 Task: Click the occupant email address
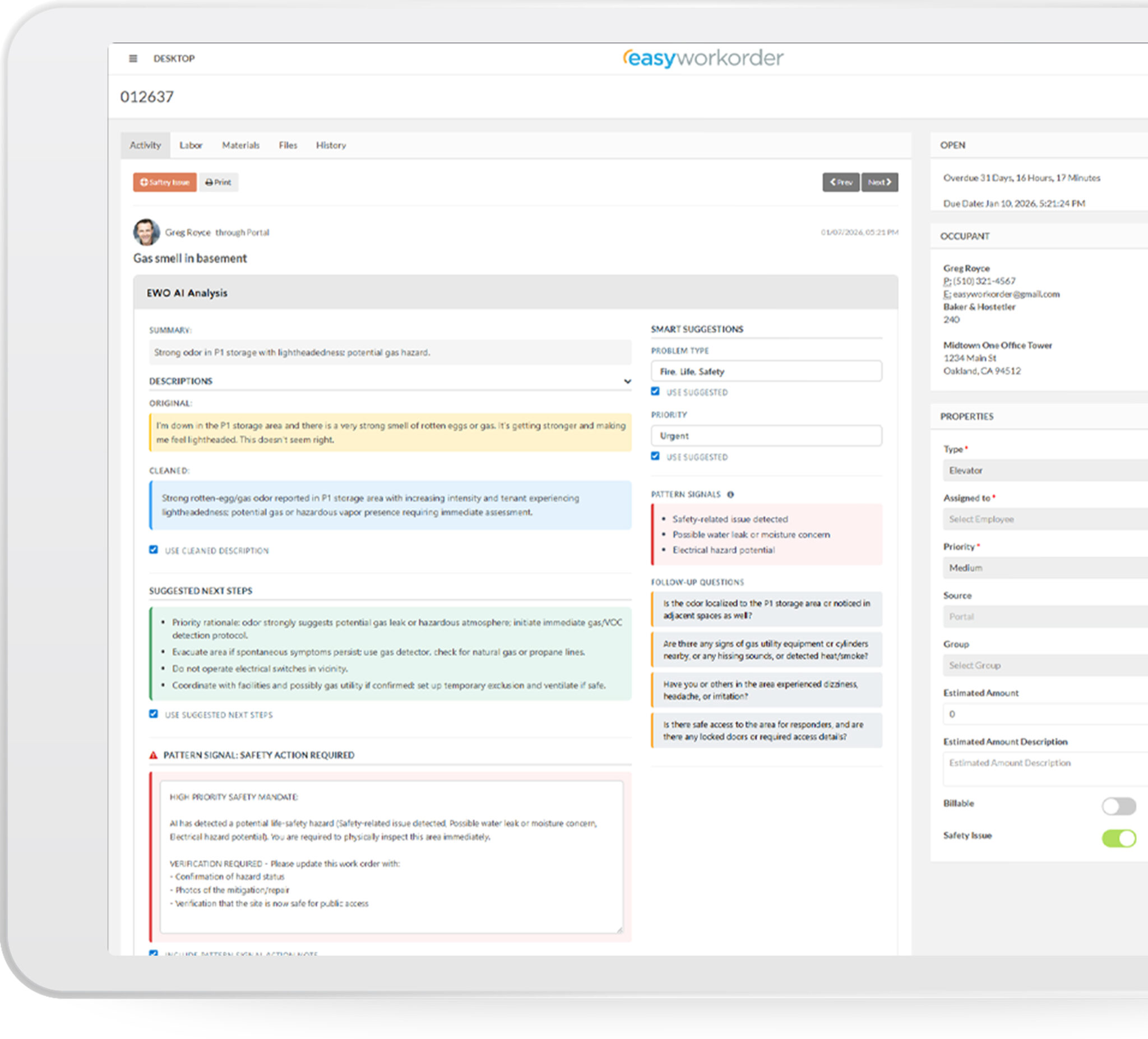[1006, 294]
